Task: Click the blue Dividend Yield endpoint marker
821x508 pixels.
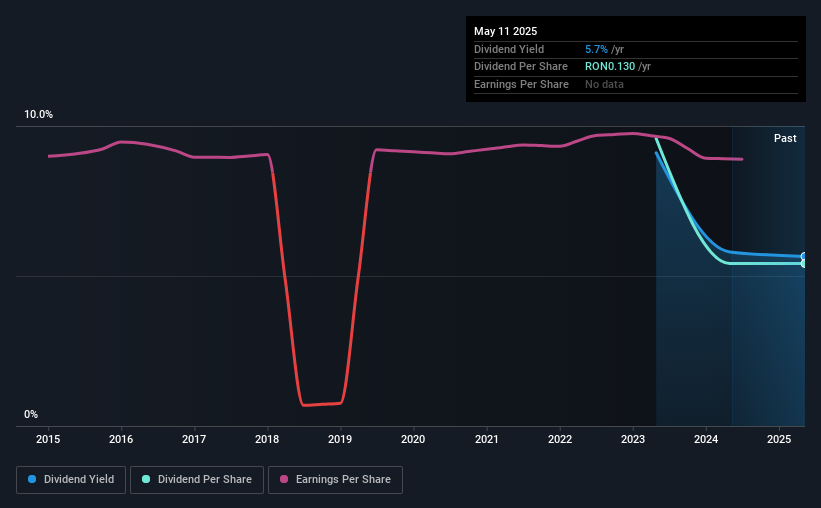Action: (804, 256)
